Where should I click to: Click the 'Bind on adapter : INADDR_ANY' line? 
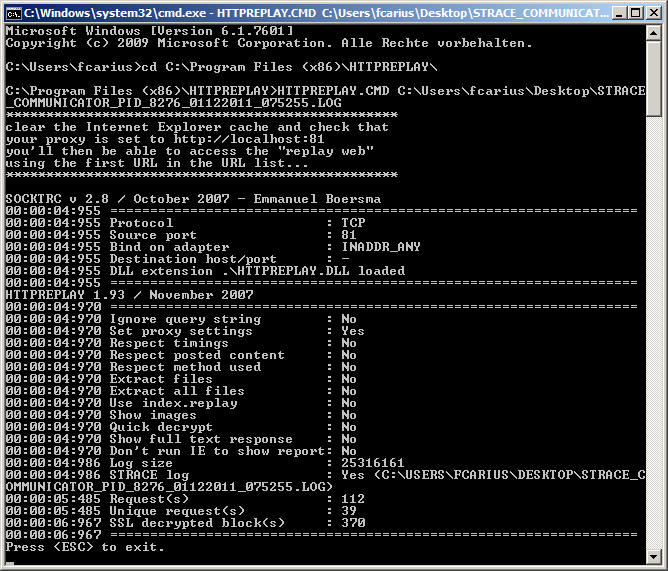point(213,247)
